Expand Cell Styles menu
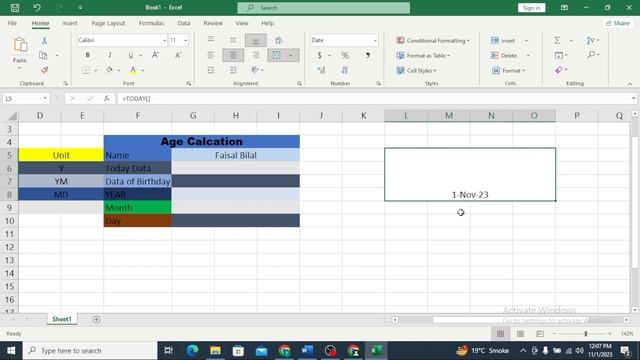This screenshot has width=640, height=360. point(416,71)
